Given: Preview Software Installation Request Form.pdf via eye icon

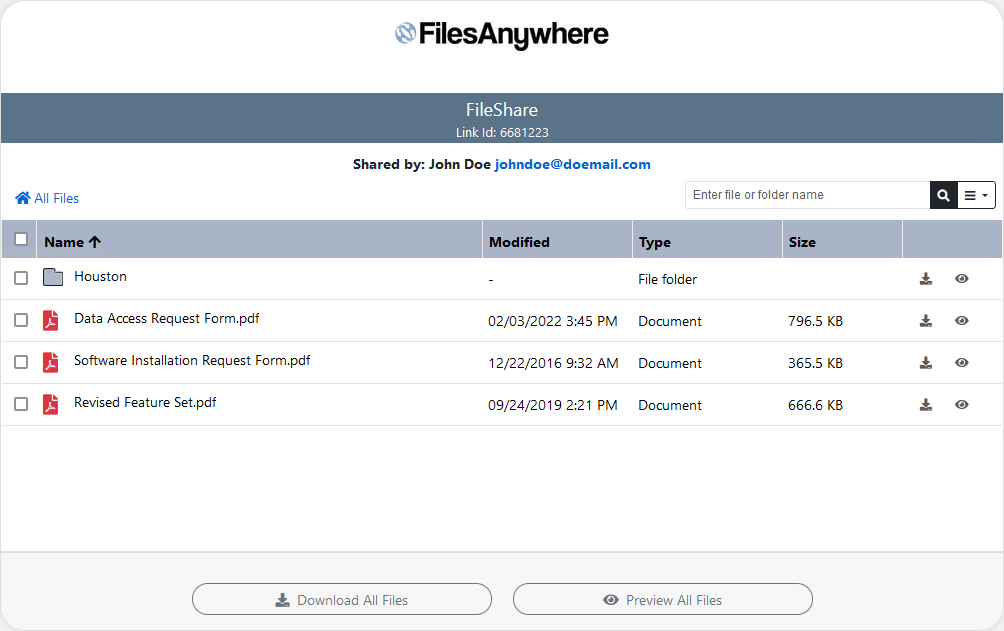Looking at the screenshot, I should pos(962,363).
